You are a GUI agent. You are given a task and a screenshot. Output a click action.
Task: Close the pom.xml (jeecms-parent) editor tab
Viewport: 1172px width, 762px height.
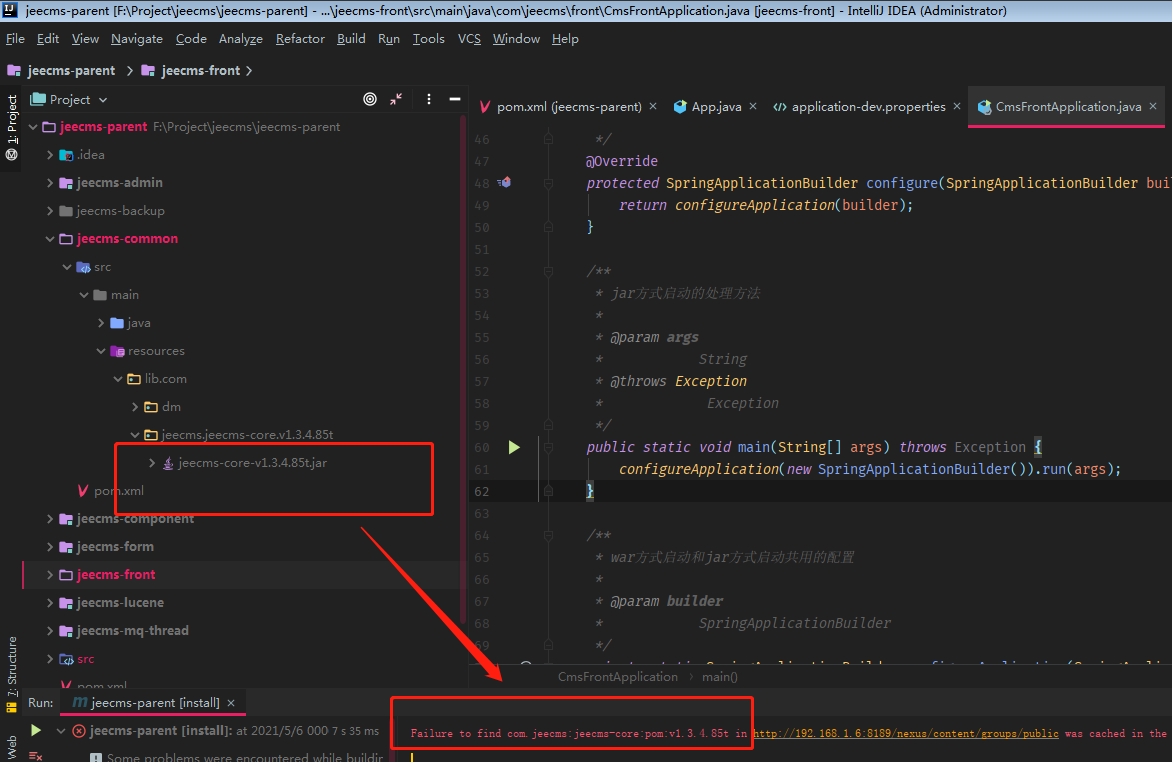[653, 107]
